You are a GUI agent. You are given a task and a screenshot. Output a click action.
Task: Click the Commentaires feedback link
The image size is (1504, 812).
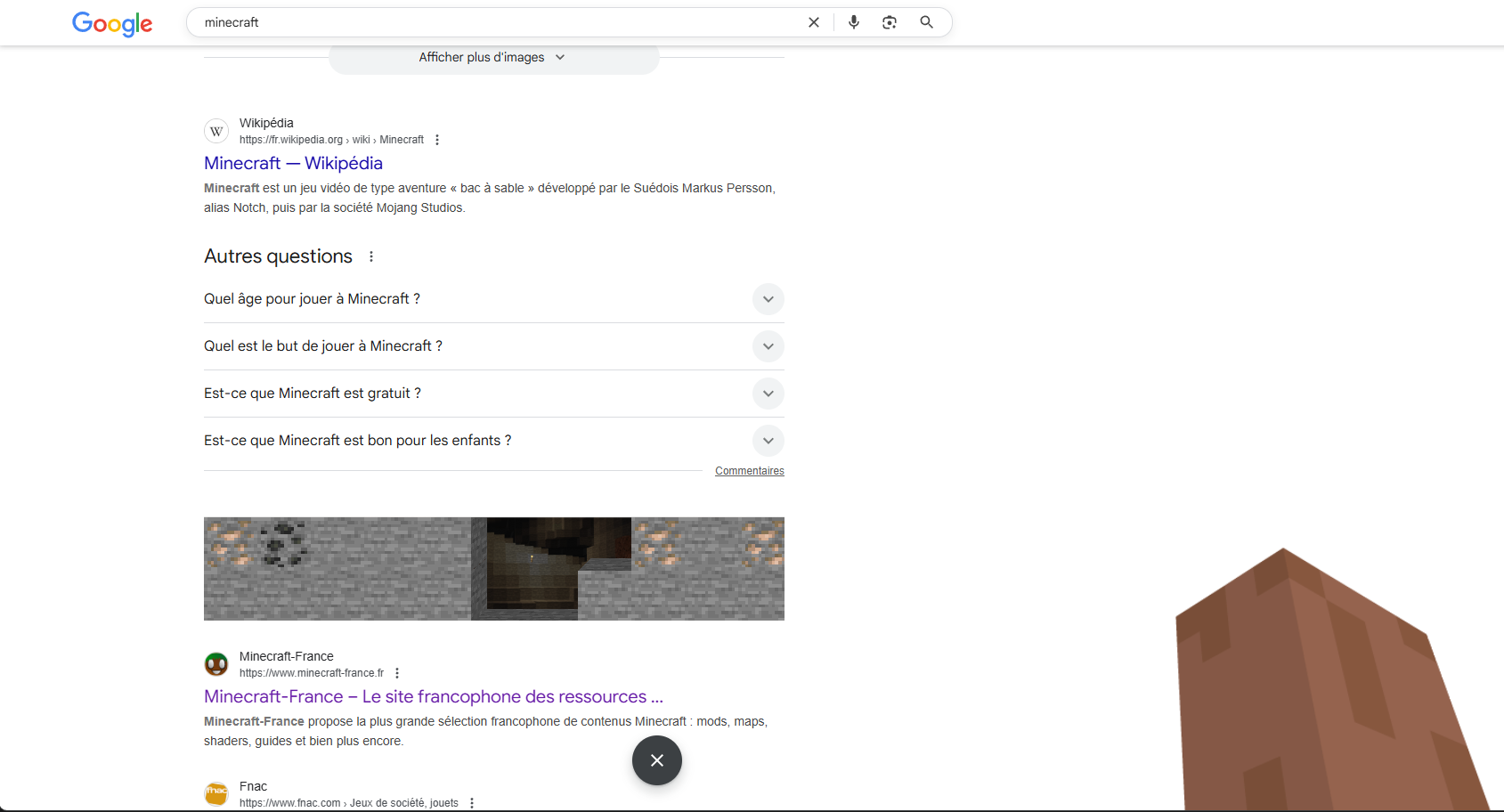749,471
